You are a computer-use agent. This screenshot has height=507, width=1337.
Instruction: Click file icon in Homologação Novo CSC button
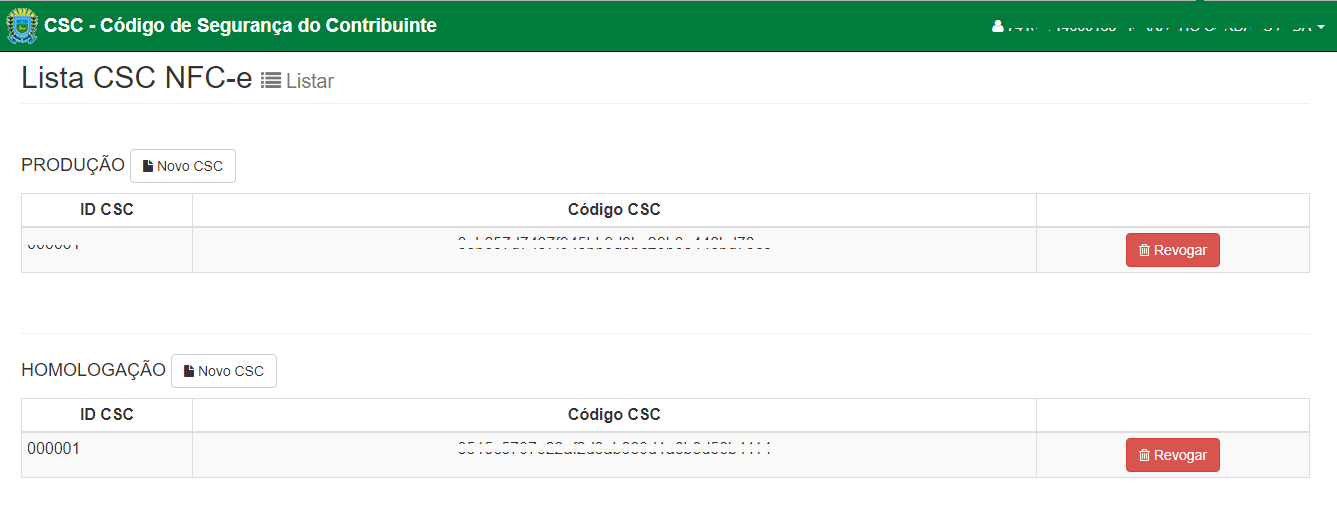coord(189,371)
